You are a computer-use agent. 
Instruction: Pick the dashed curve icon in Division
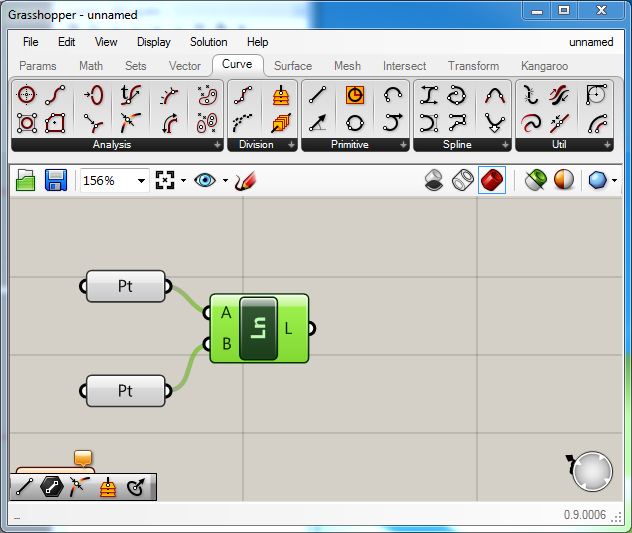pos(243,123)
